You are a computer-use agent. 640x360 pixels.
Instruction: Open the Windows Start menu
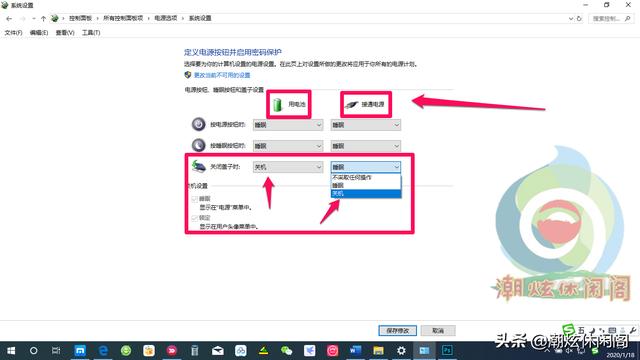pos(11,351)
